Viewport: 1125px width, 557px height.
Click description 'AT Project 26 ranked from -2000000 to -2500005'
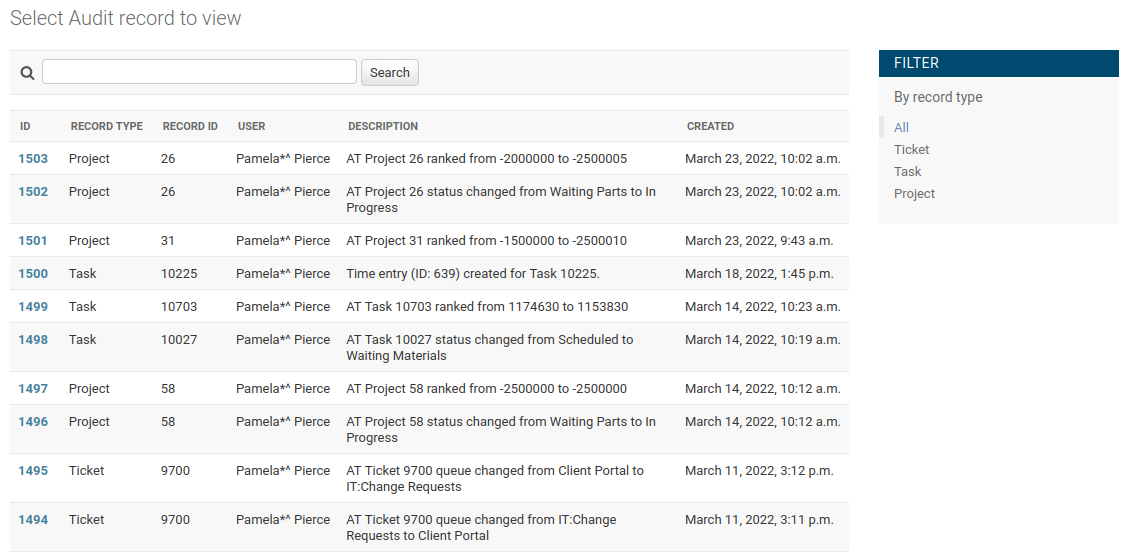pyautogui.click(x=486, y=159)
